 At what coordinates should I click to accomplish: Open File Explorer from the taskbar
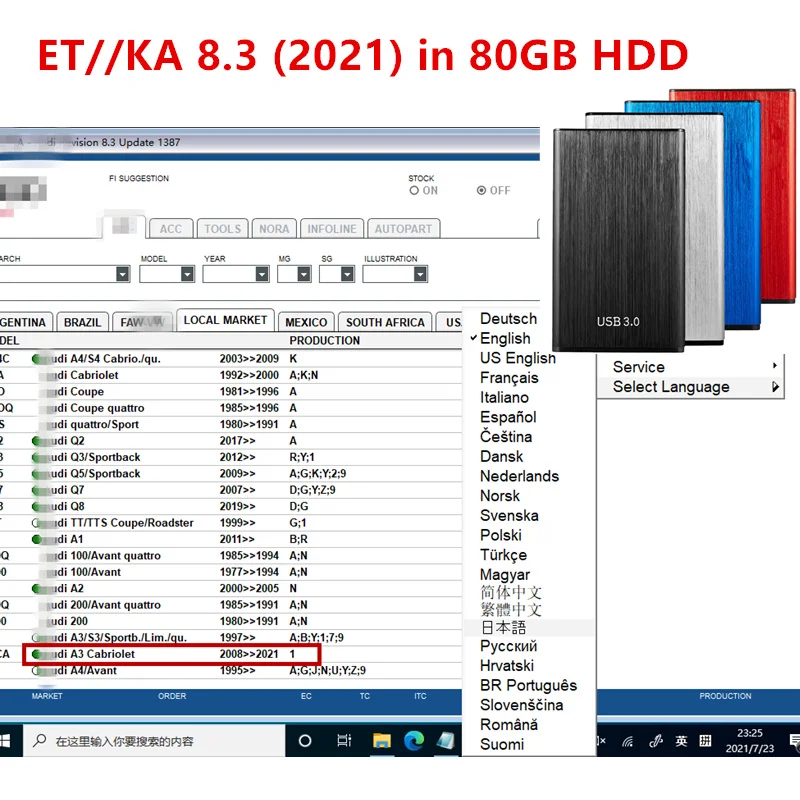coord(381,741)
